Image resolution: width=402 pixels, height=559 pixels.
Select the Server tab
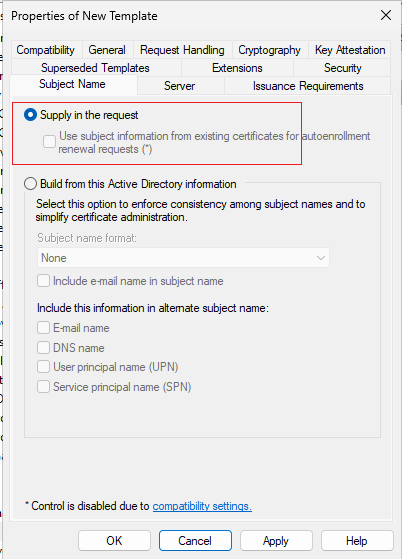(180, 86)
